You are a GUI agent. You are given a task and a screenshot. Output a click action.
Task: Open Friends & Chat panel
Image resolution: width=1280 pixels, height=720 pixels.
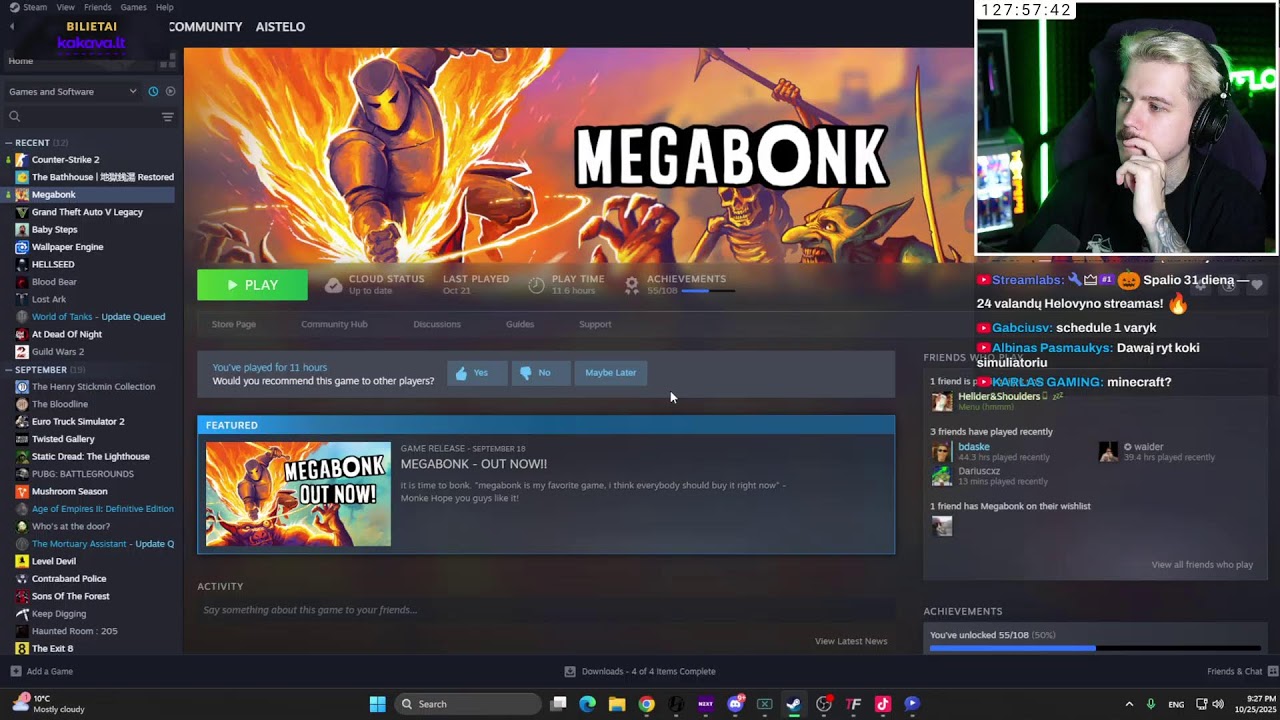click(x=1240, y=671)
